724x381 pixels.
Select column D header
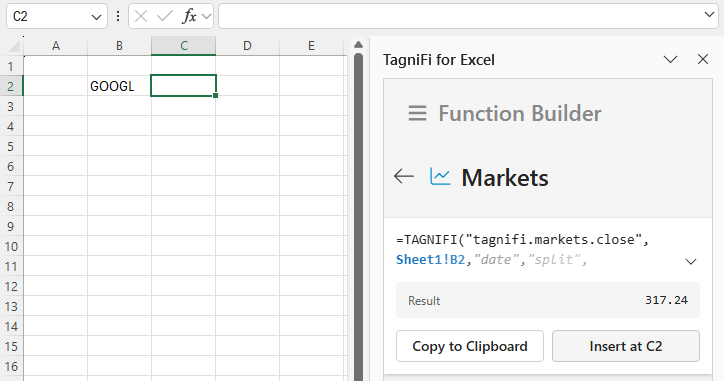tap(247, 46)
